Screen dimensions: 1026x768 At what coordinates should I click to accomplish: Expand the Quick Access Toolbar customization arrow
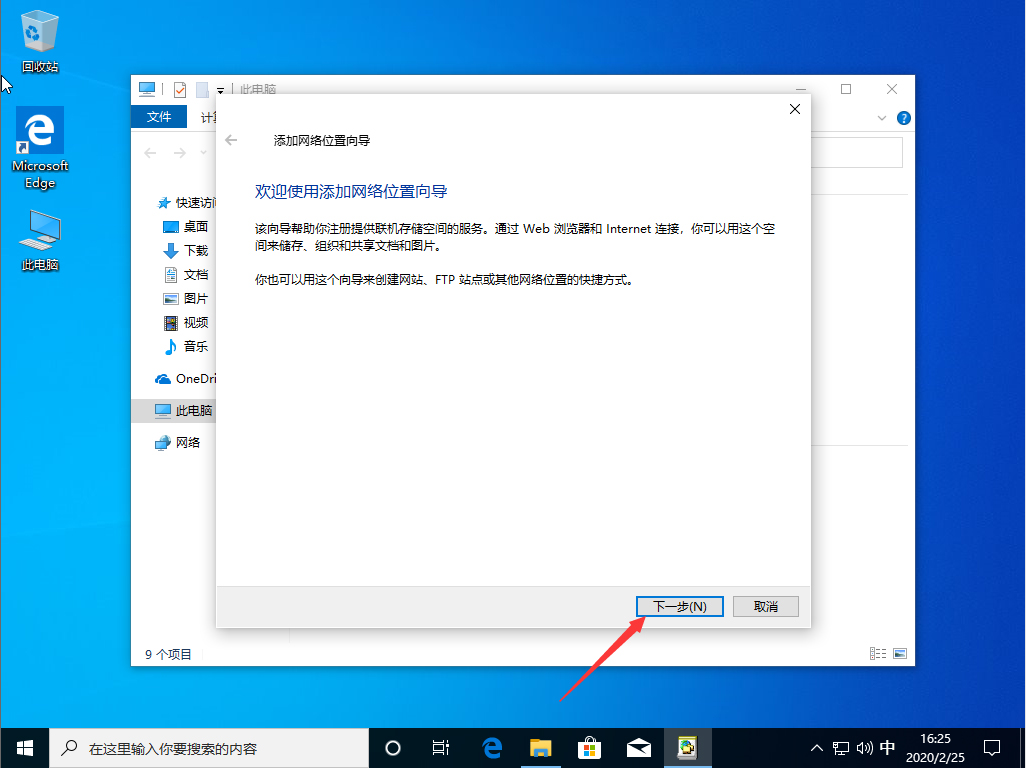pyautogui.click(x=220, y=89)
